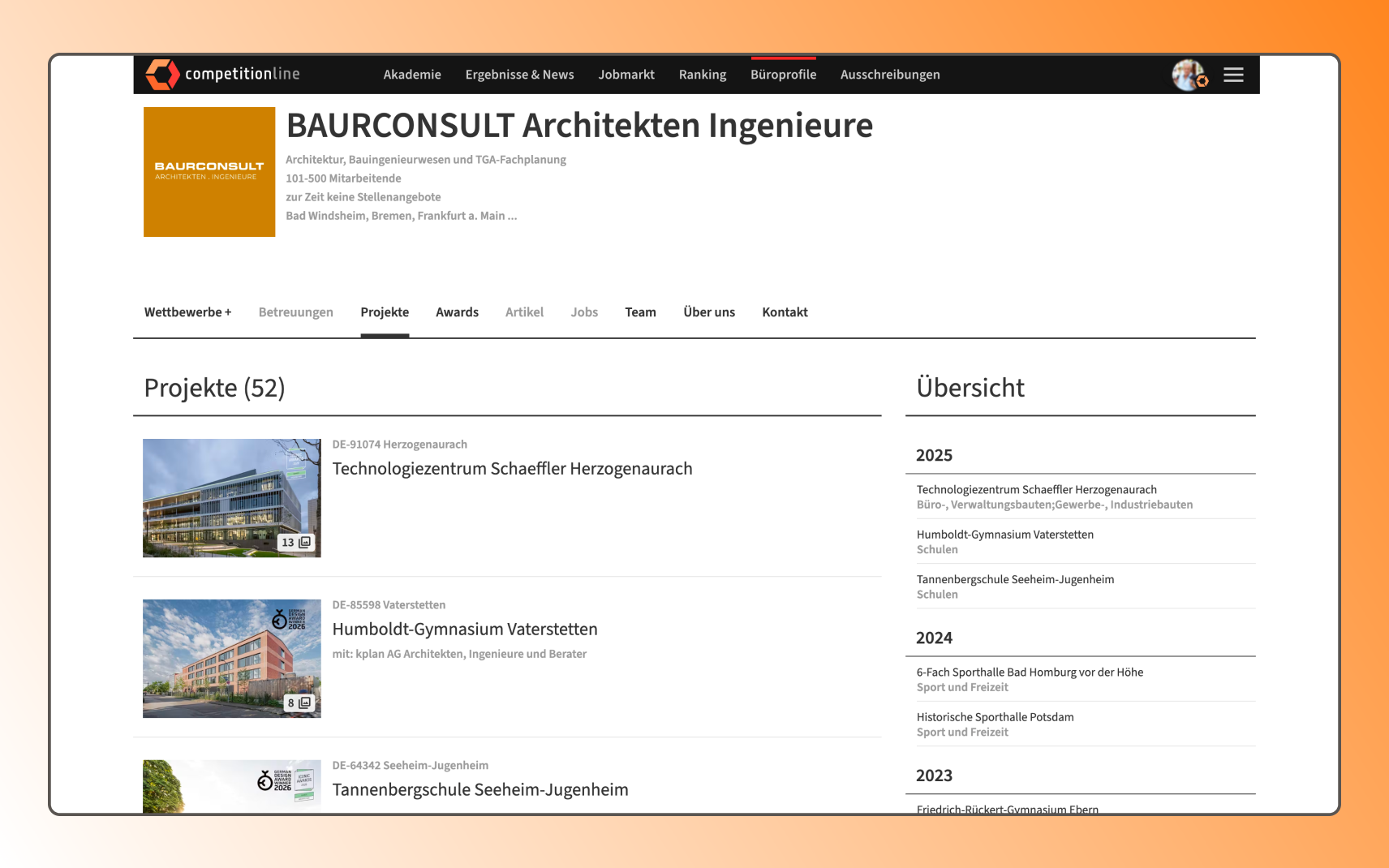Expand the Wettbewerbe + tab
This screenshot has width=1389, height=868.
point(187,312)
